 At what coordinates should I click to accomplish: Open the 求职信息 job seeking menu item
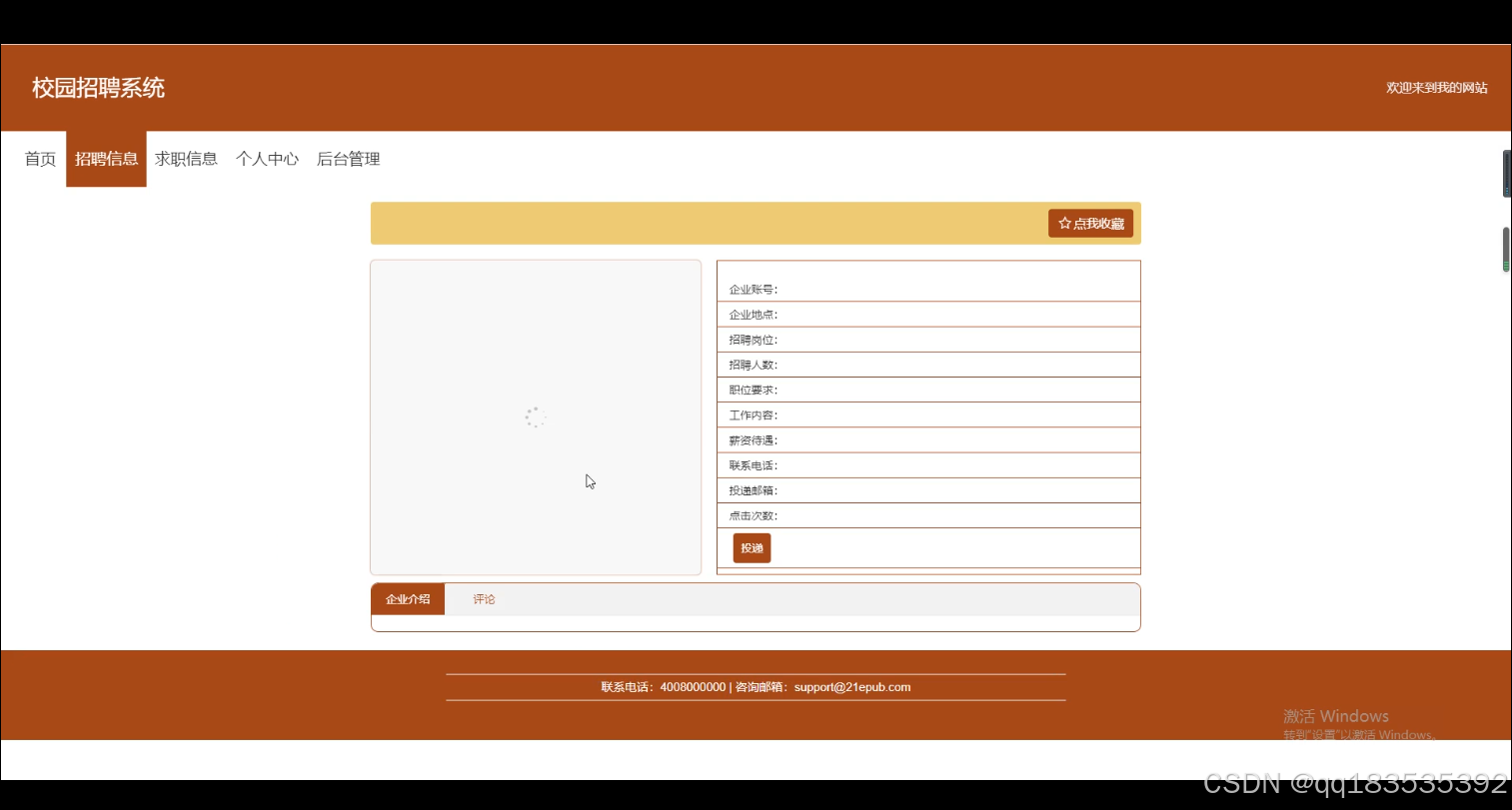(186, 158)
